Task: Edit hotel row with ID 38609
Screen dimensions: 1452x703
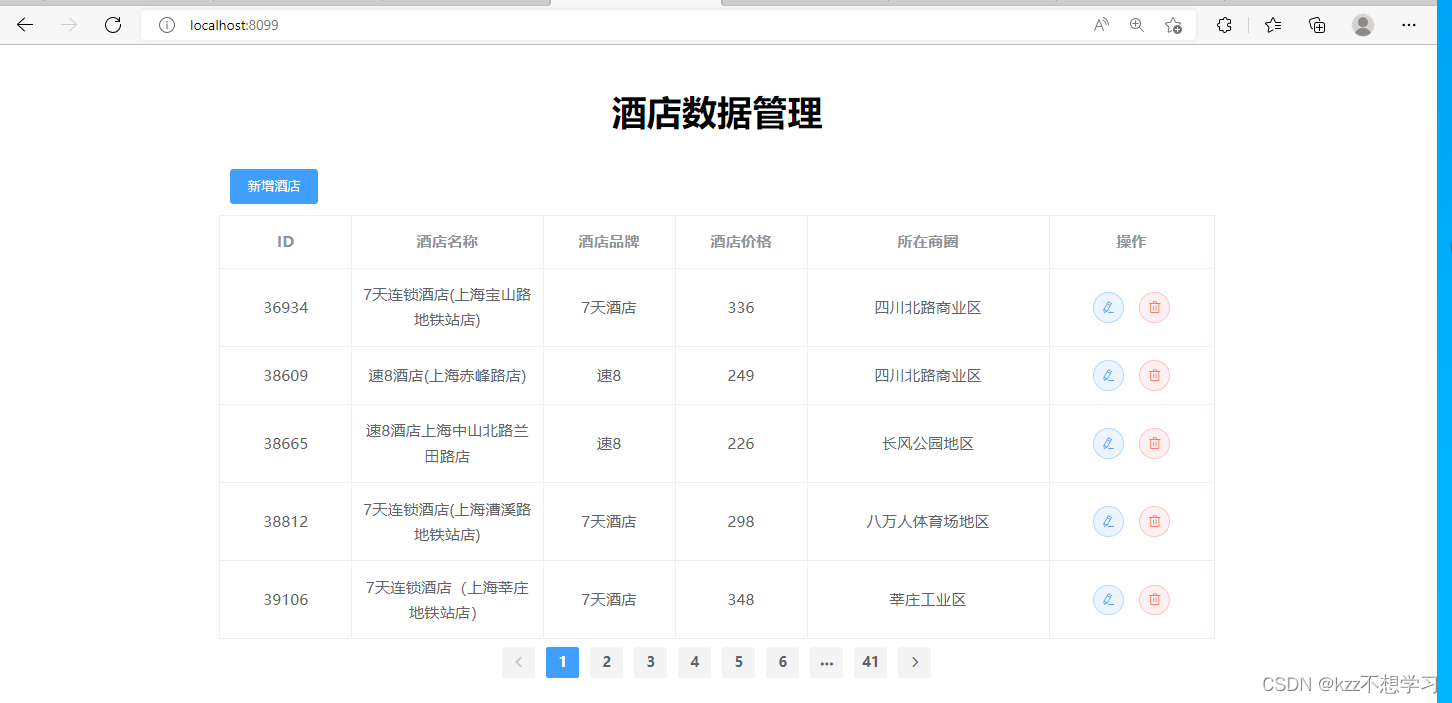Action: [1108, 376]
